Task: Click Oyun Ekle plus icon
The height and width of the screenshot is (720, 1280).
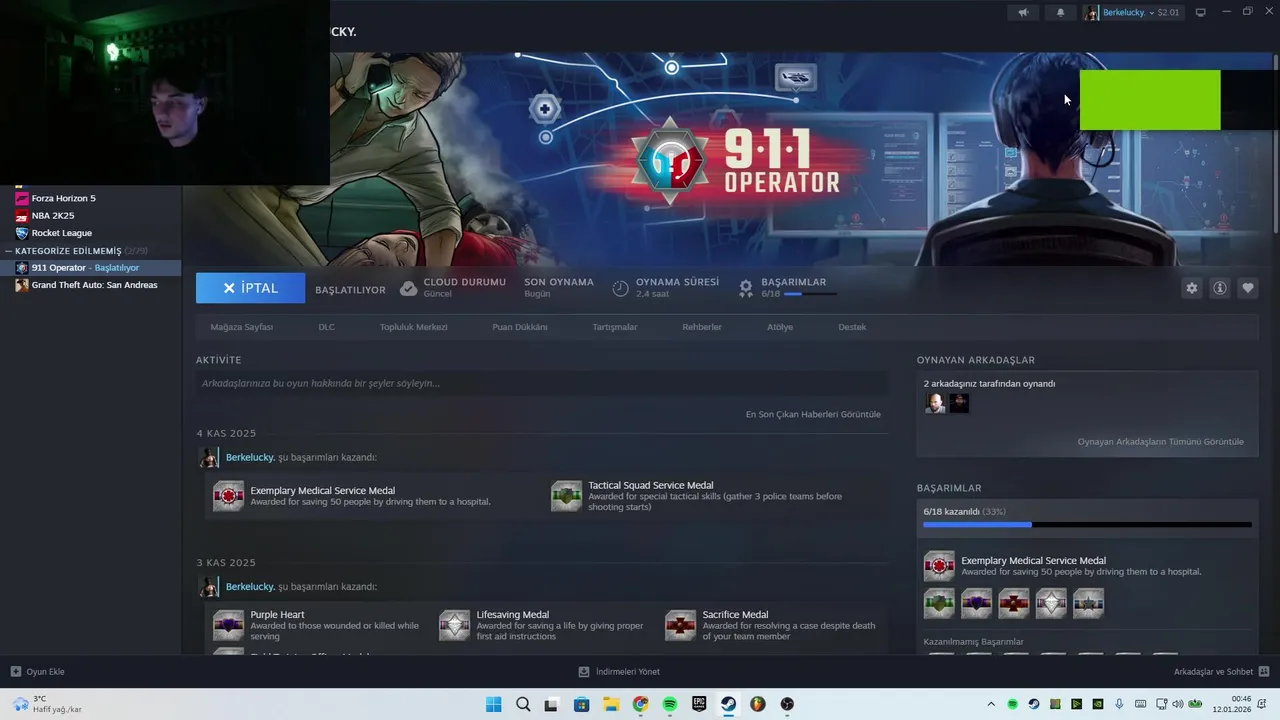Action: 15,671
